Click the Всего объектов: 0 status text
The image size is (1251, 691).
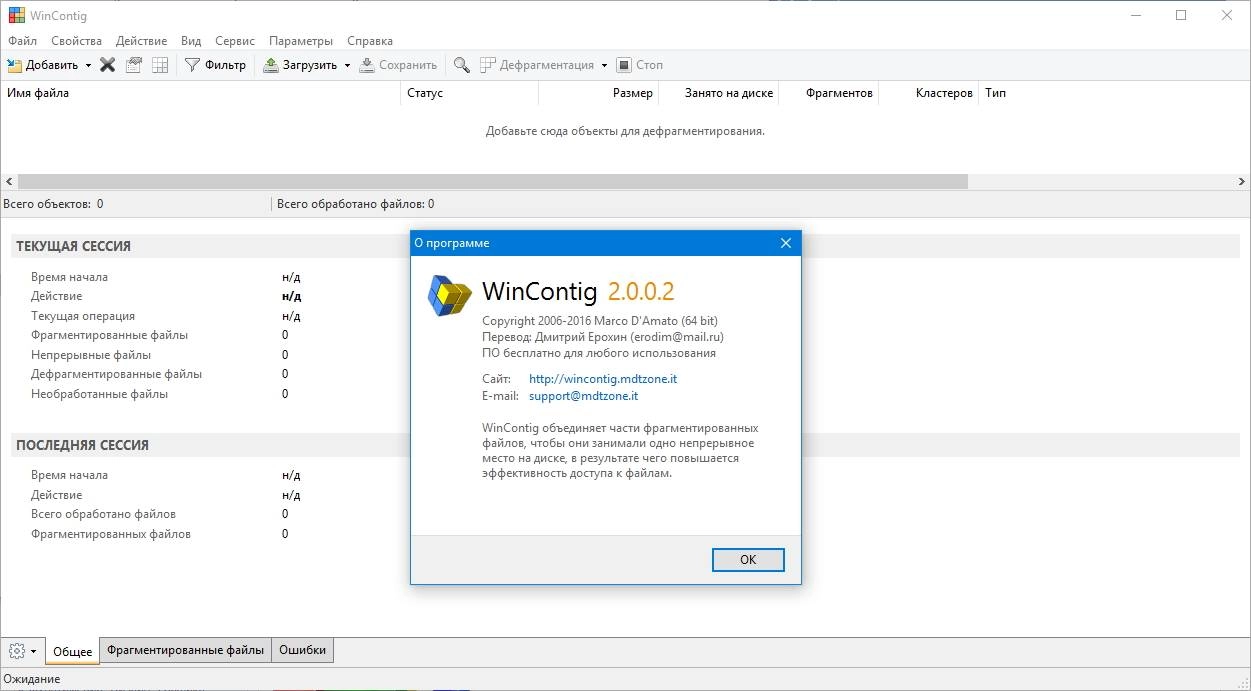[x=53, y=204]
